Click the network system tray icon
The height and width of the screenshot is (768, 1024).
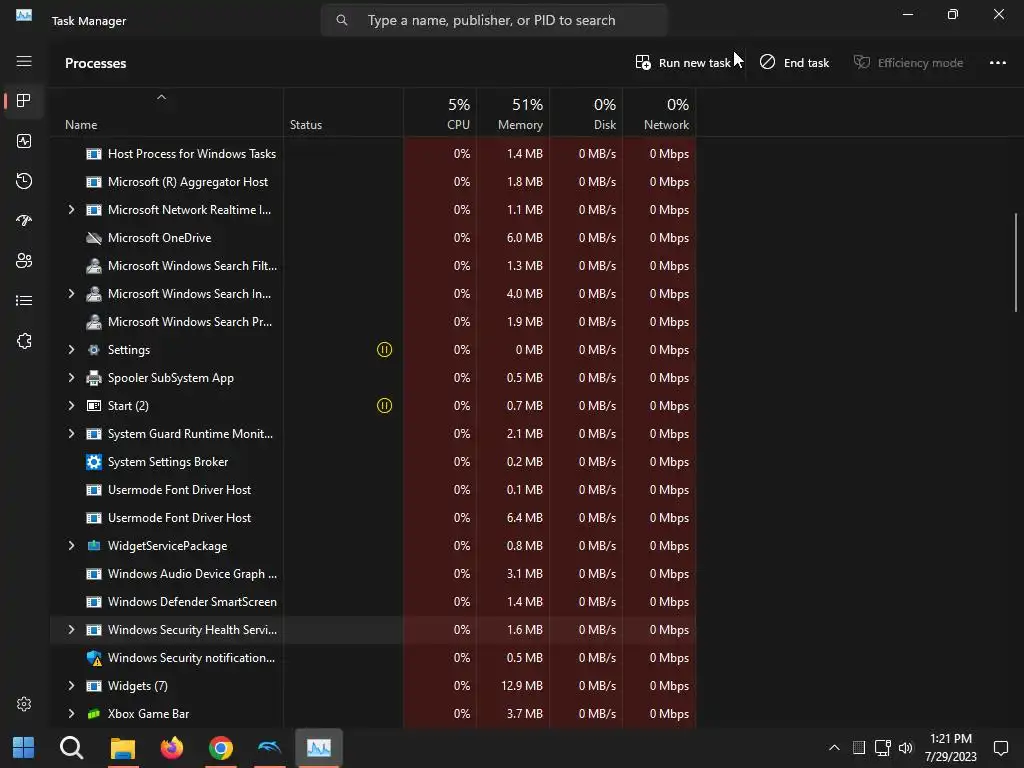point(883,748)
